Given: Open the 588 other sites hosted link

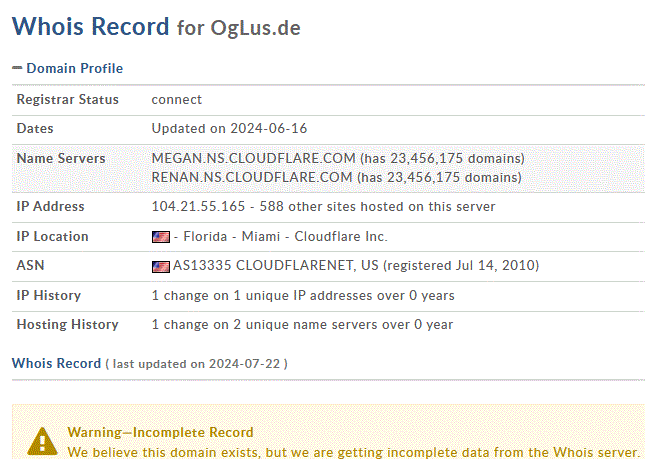Looking at the screenshot, I should pyautogui.click(x=377, y=206).
